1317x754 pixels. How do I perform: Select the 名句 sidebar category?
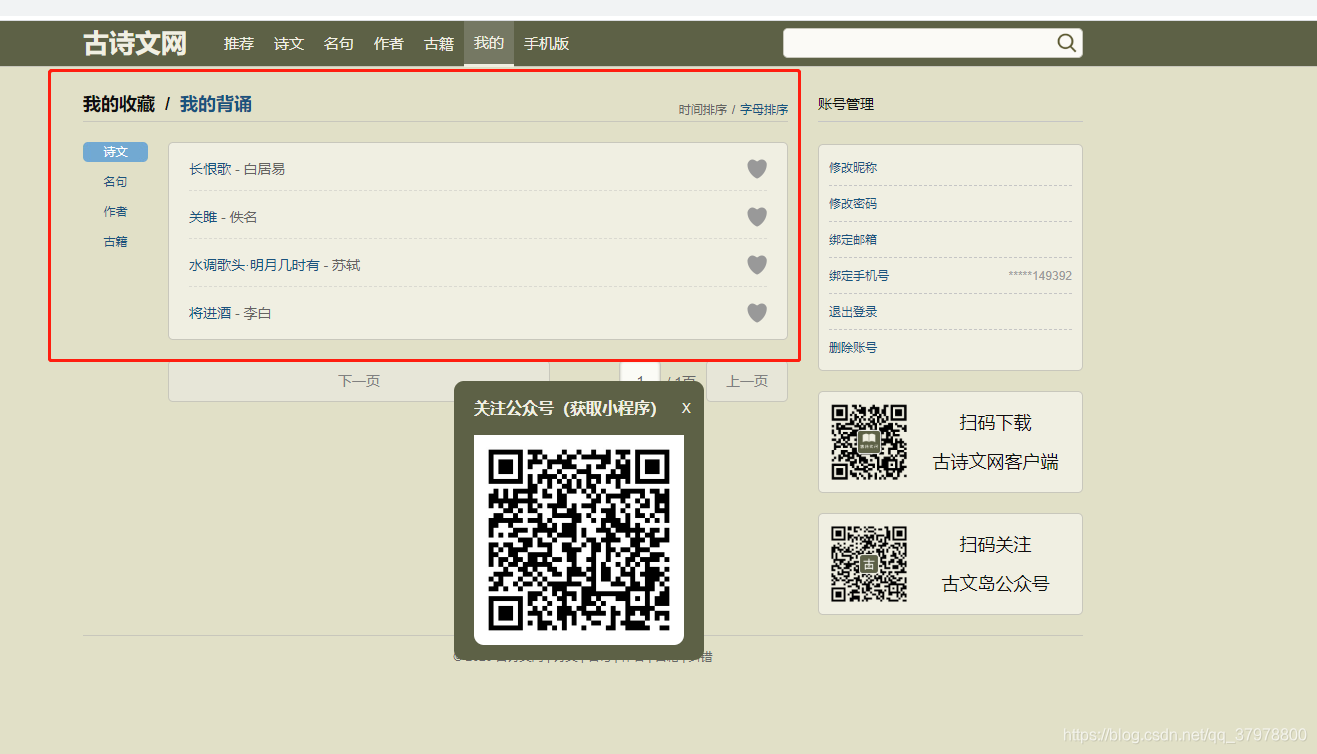point(115,182)
